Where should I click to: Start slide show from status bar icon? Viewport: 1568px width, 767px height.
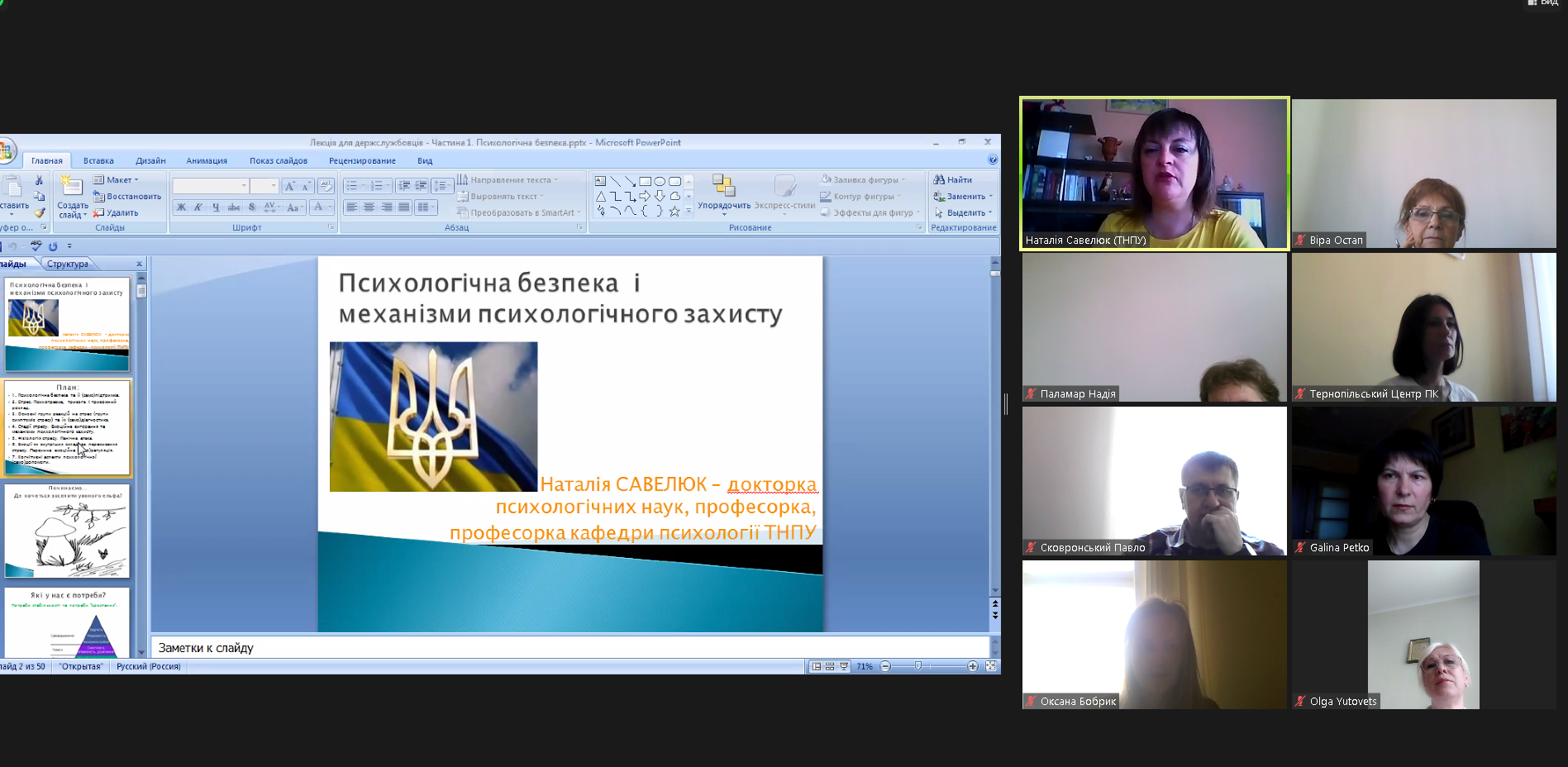point(844,666)
